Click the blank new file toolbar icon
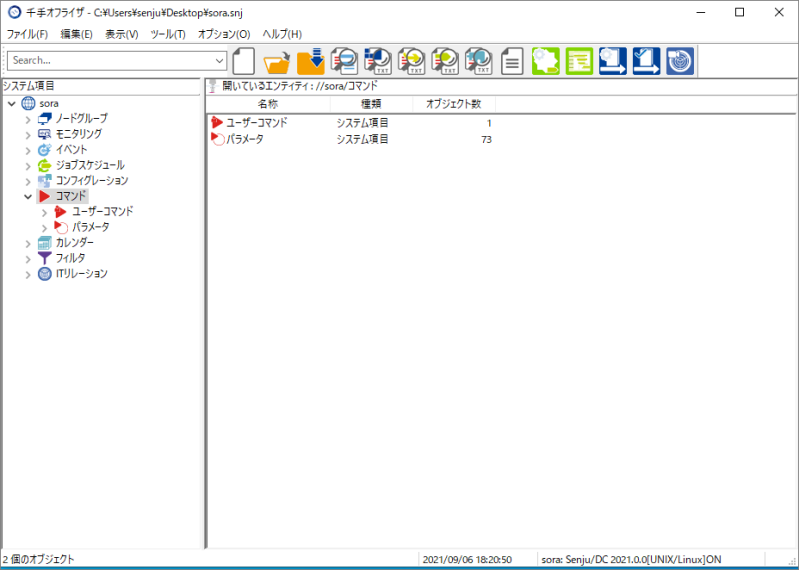Screen dimensions: 799x570 [x=244, y=61]
